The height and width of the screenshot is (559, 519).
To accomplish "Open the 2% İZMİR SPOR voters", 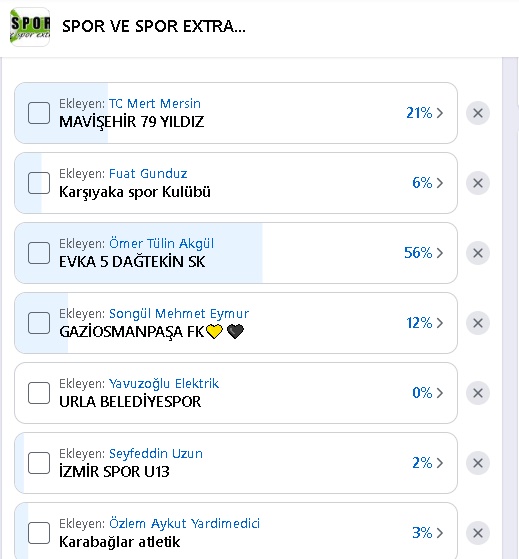I will 440,463.
